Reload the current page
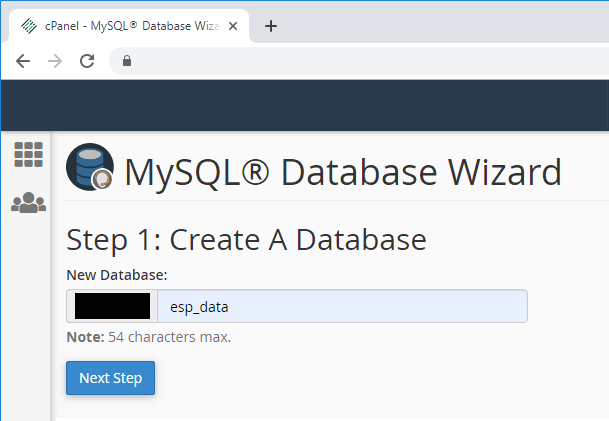The height and width of the screenshot is (421, 609). (x=87, y=61)
